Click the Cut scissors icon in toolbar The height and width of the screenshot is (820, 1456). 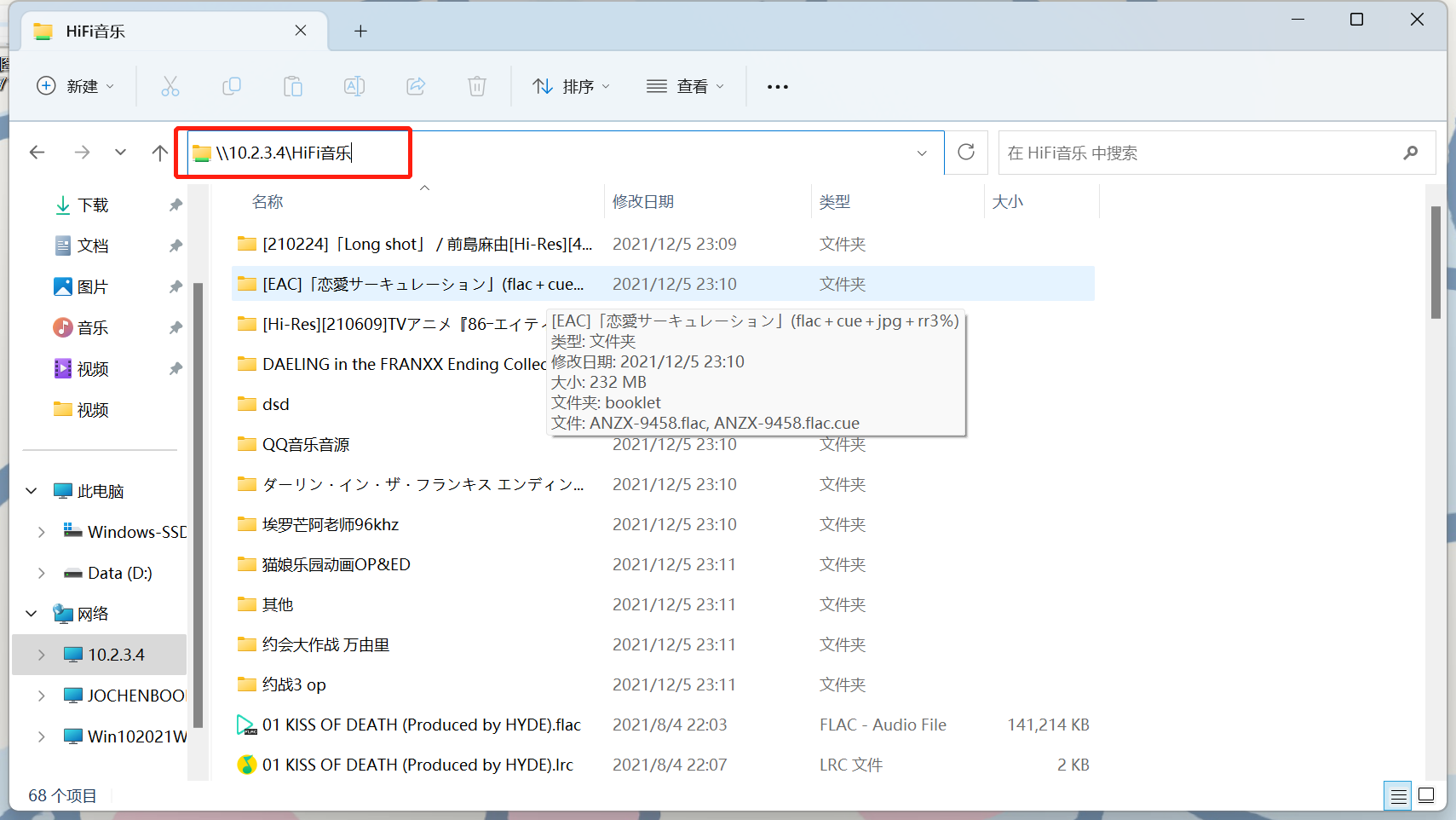(x=170, y=86)
